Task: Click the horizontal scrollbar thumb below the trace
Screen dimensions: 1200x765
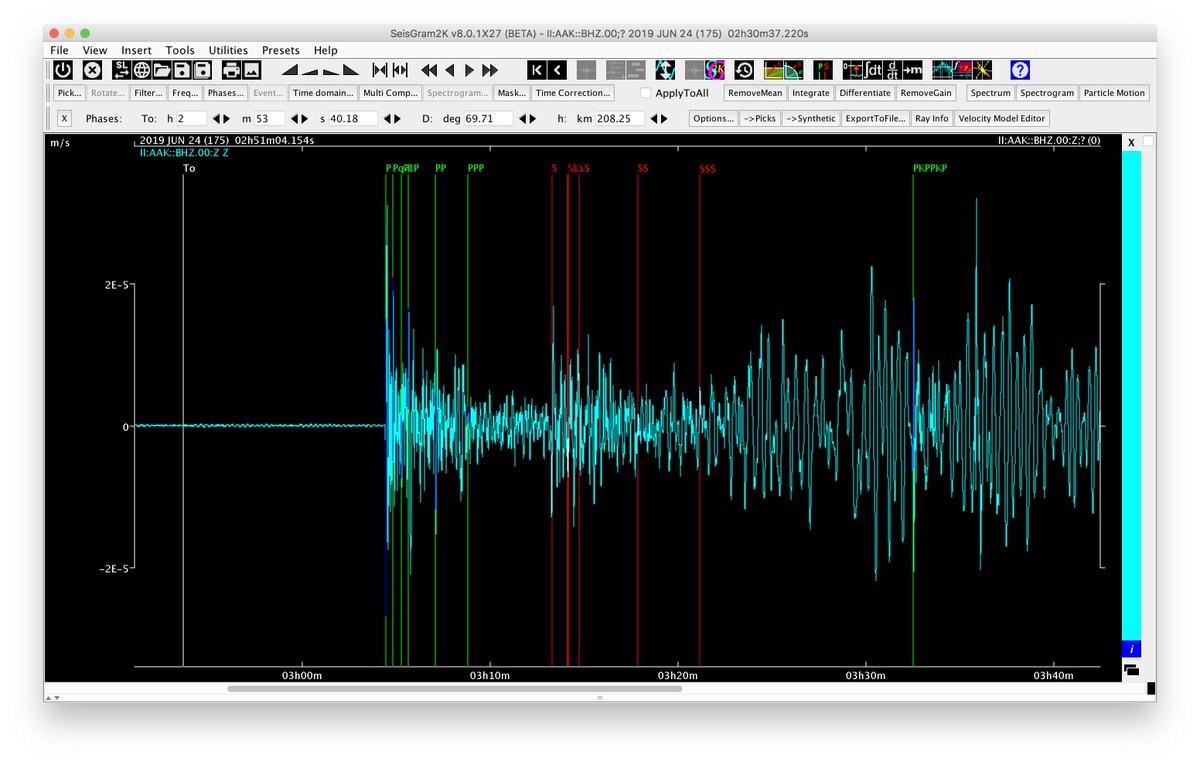Action: [x=454, y=688]
